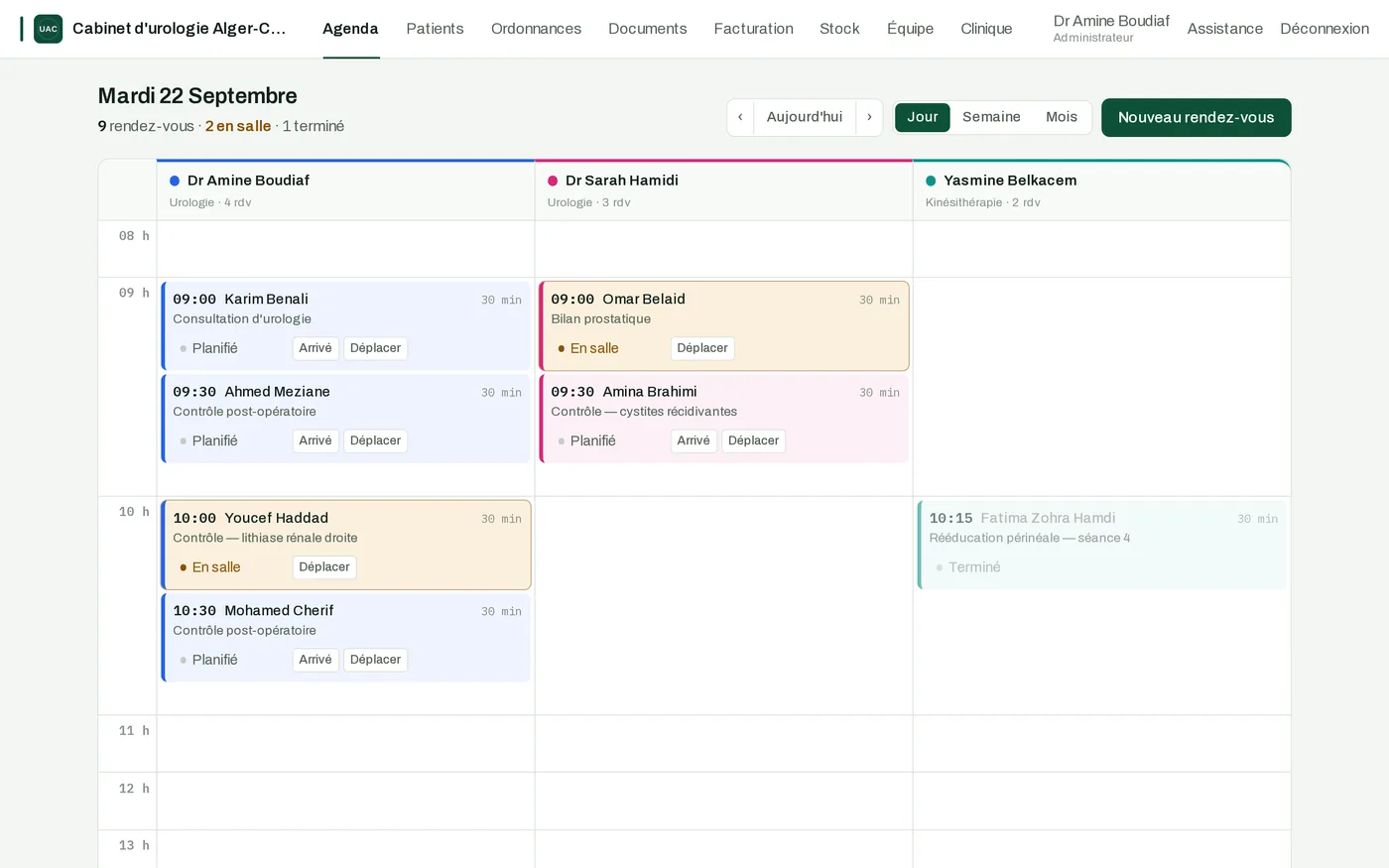
Task: Click the Assistance link
Action: coord(1224,29)
